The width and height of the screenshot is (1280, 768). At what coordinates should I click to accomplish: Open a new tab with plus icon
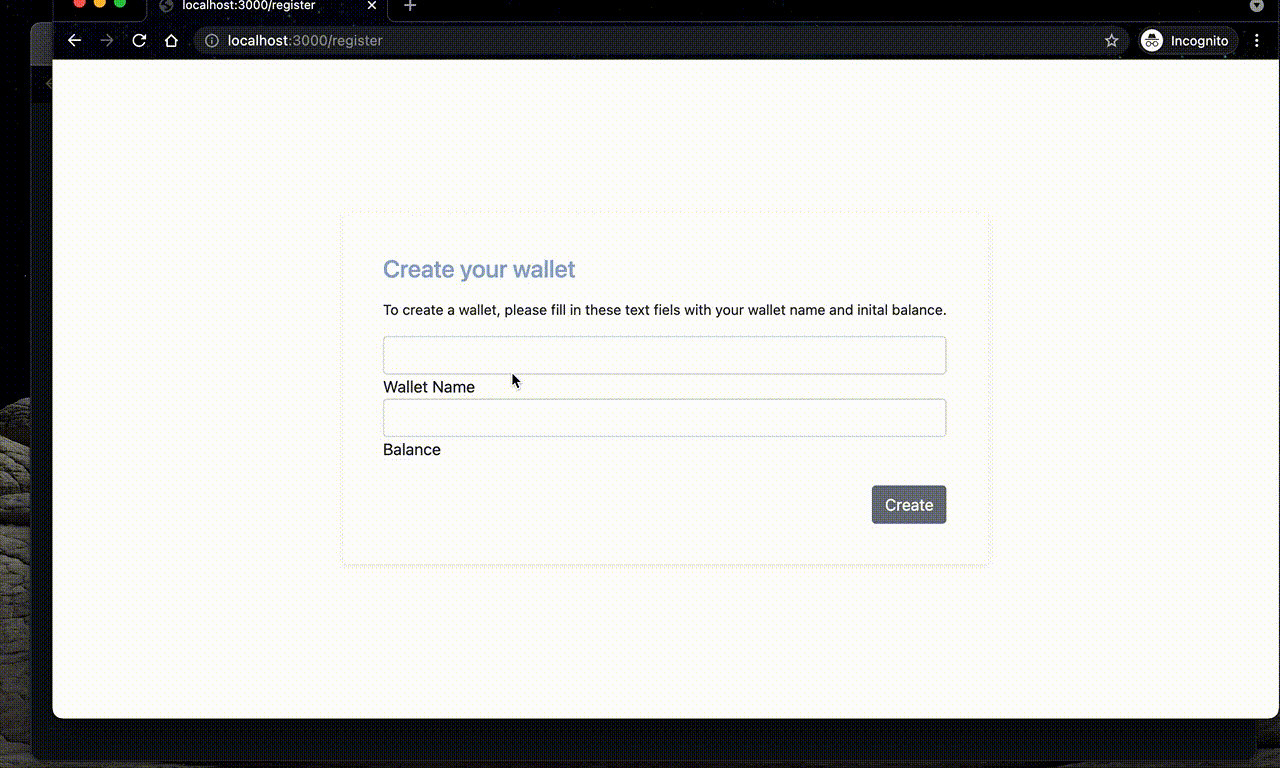[x=409, y=6]
